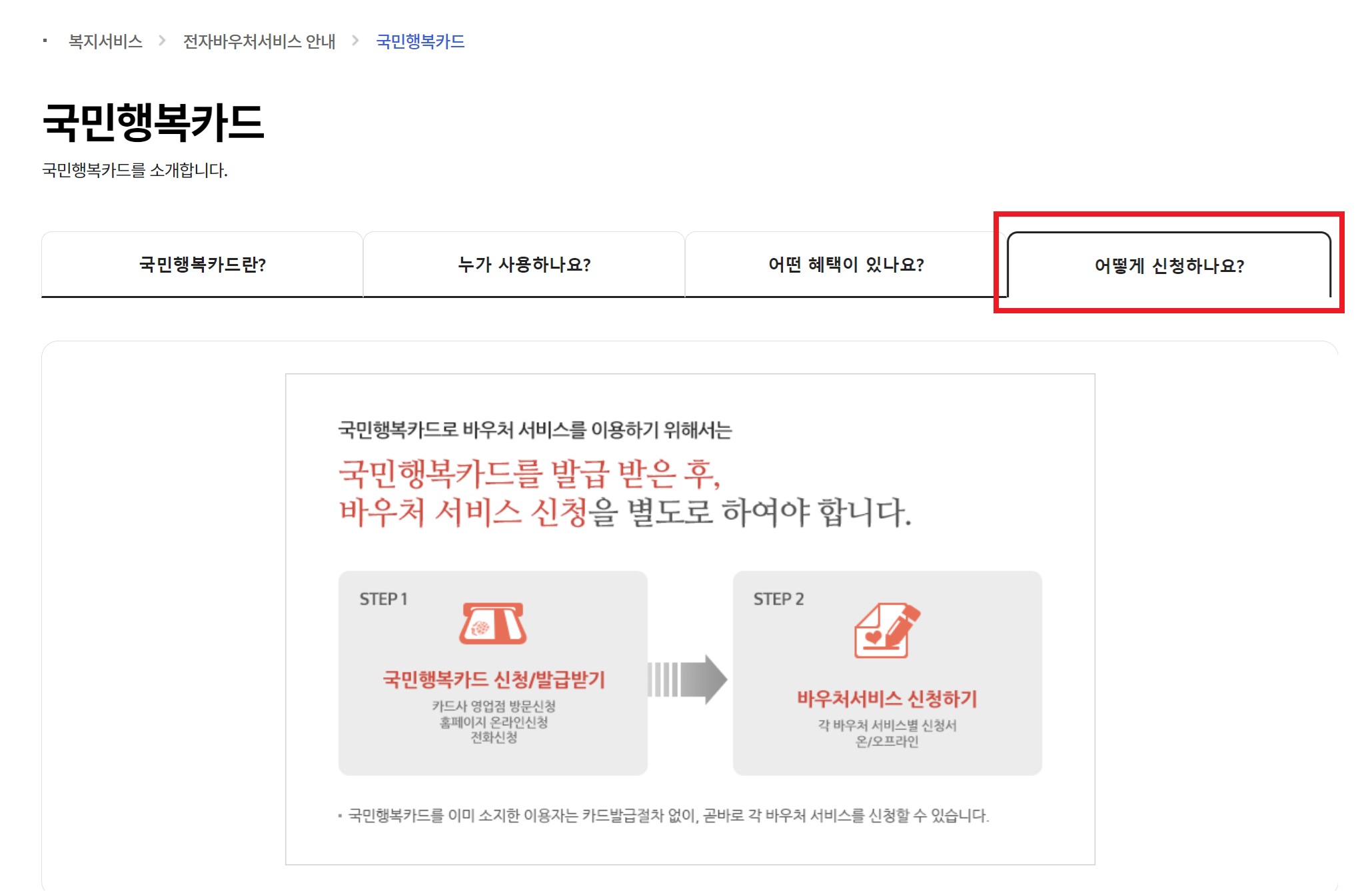
Task: Click the blue 국민행복카드 breadcrumb link
Action: pos(420,41)
